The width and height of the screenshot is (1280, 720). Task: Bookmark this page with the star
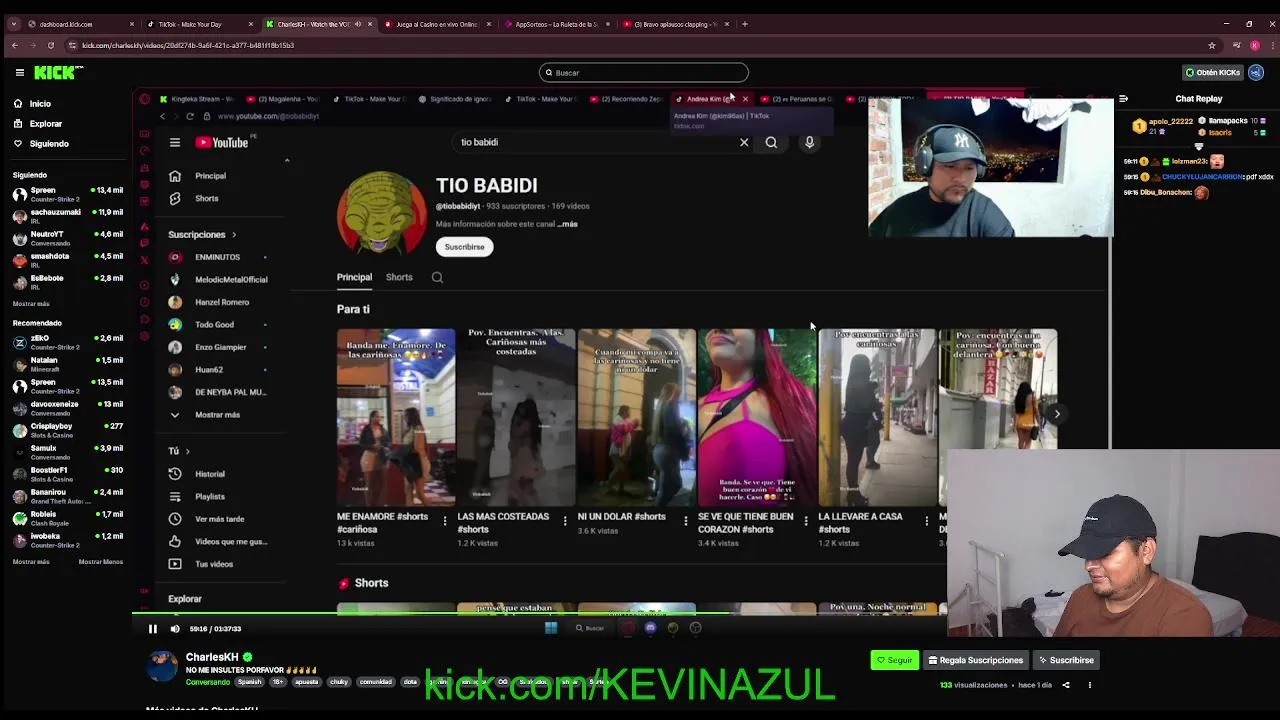[1211, 45]
